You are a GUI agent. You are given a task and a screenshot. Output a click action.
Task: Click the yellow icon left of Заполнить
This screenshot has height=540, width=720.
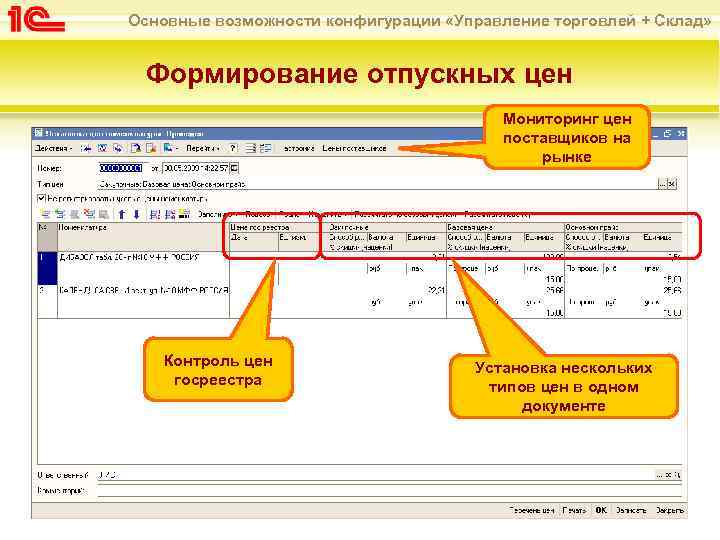(x=185, y=214)
